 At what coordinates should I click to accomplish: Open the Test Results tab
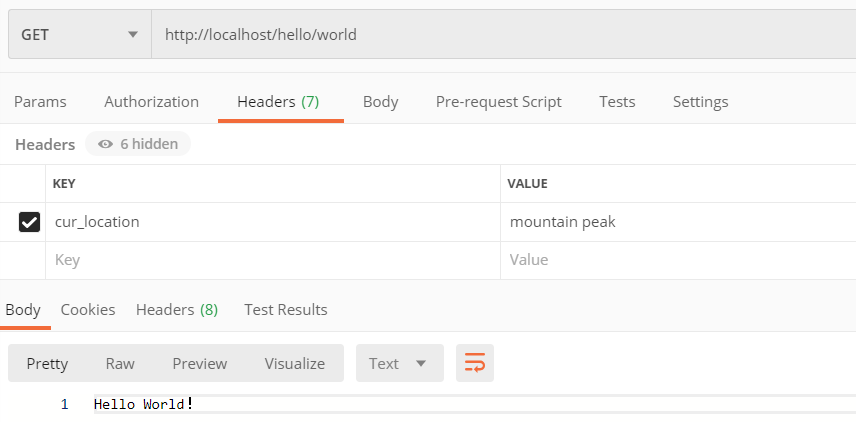tap(286, 310)
